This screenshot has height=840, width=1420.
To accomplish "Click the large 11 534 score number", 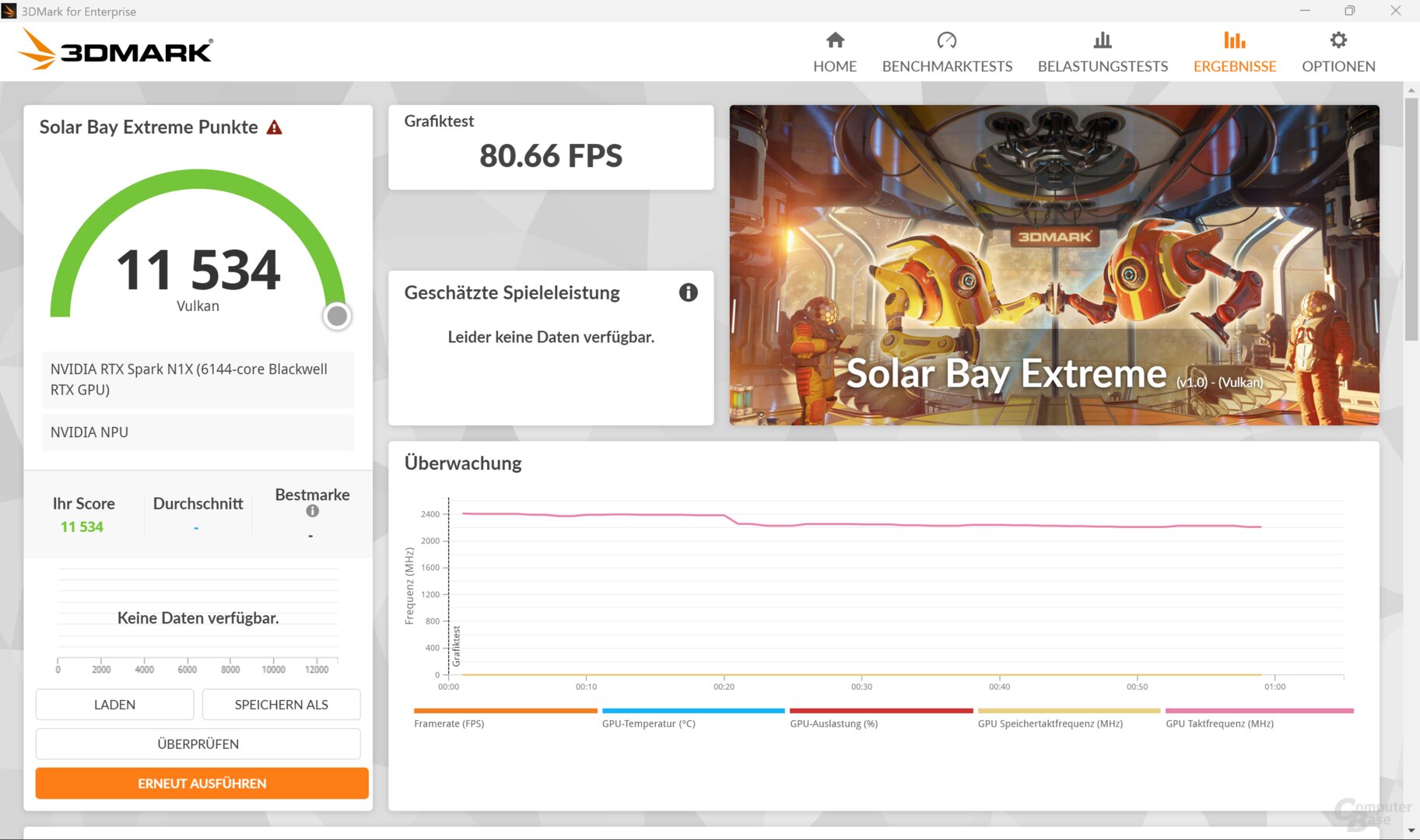I will click(x=198, y=269).
